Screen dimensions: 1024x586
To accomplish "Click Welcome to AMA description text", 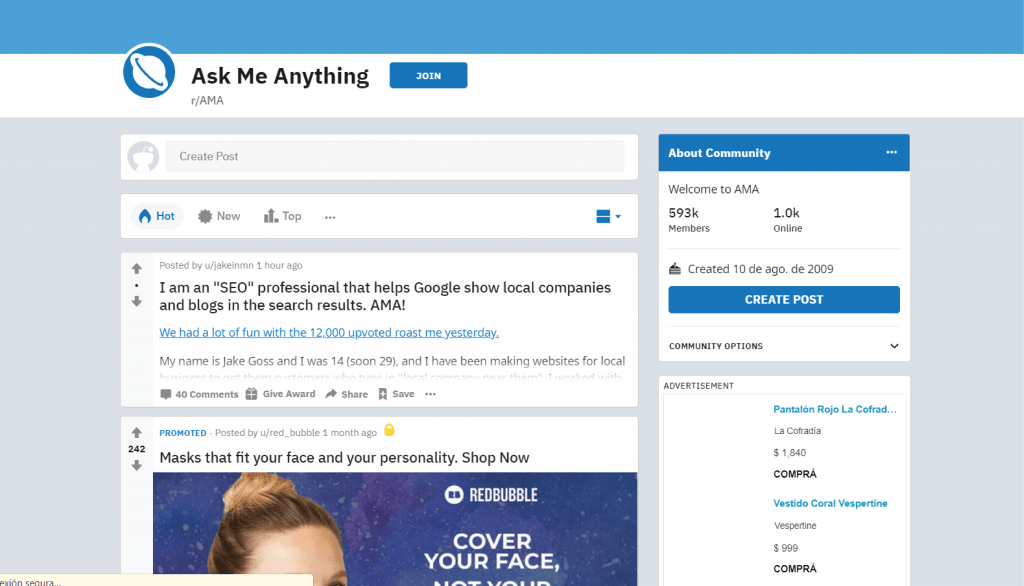I will coord(713,189).
